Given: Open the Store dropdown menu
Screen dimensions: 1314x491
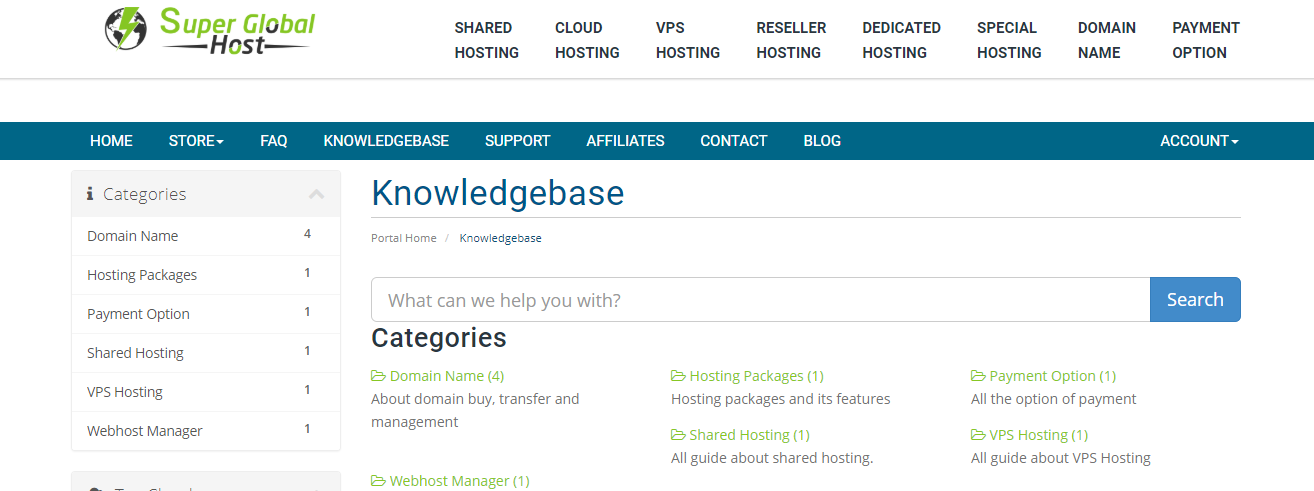Looking at the screenshot, I should pos(196,141).
